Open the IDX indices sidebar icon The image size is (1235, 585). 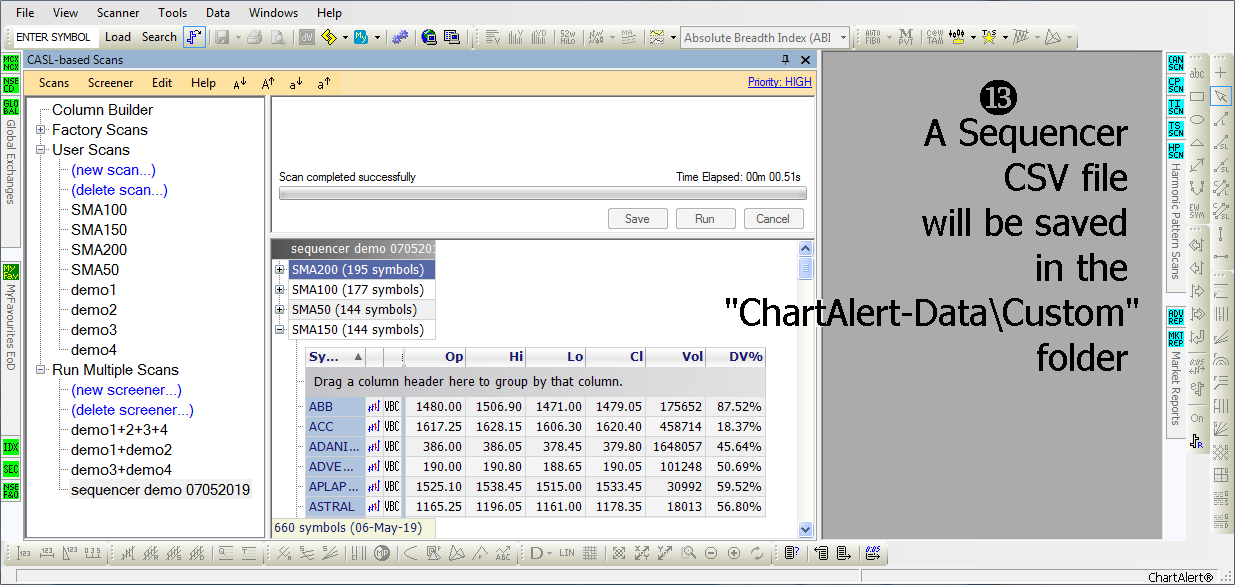(11, 447)
